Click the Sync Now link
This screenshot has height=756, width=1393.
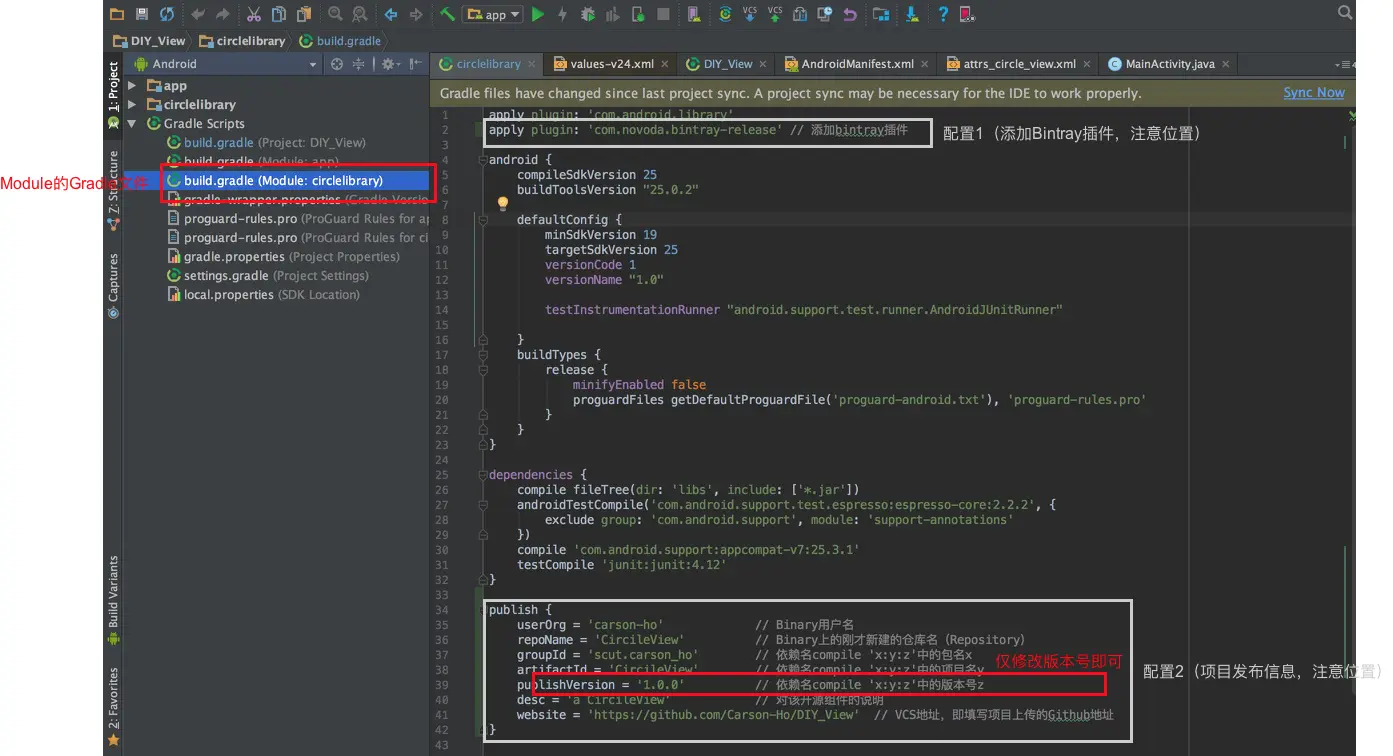[x=1313, y=92]
